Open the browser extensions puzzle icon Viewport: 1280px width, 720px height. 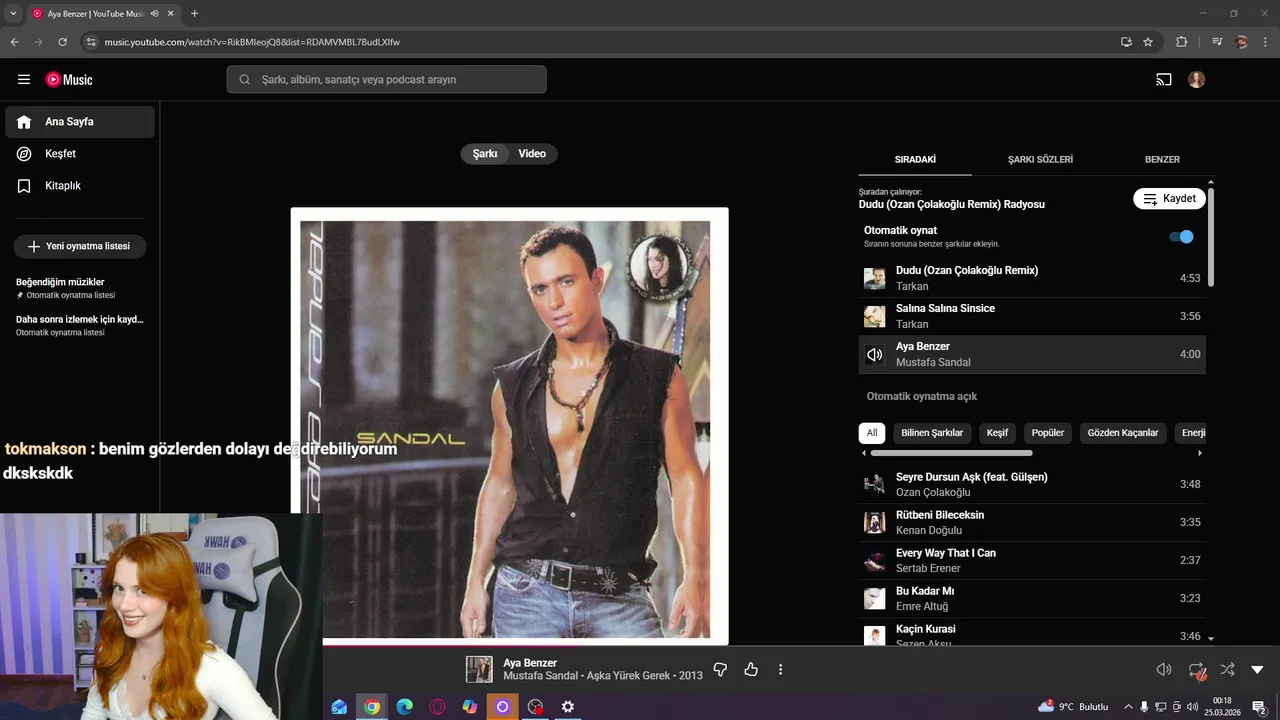(x=1182, y=42)
